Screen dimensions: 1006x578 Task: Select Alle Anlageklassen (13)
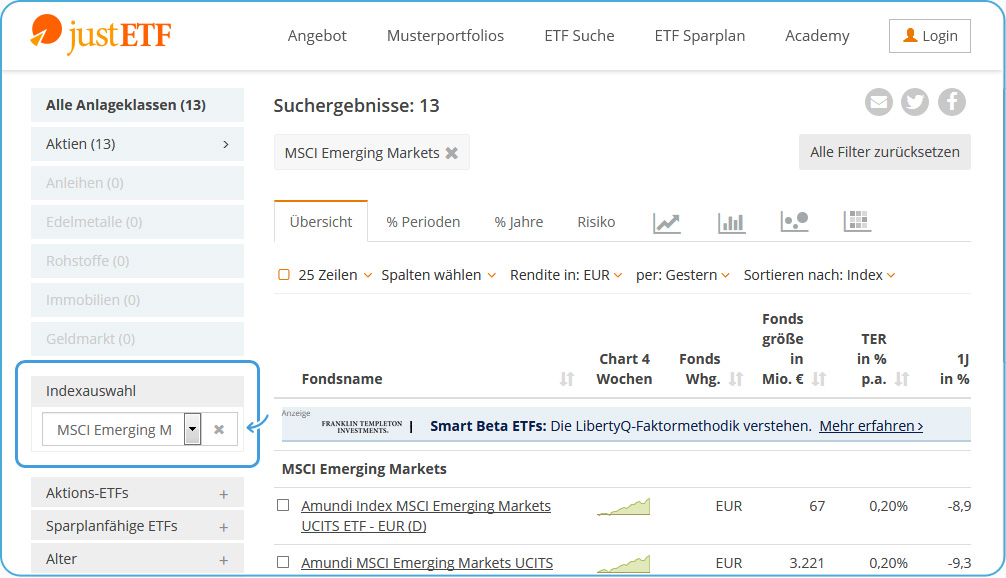click(137, 105)
